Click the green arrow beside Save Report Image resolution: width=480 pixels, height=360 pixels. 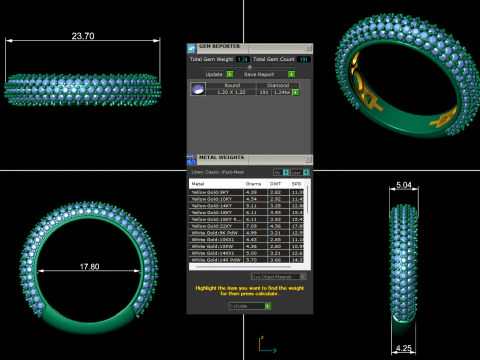292,74
